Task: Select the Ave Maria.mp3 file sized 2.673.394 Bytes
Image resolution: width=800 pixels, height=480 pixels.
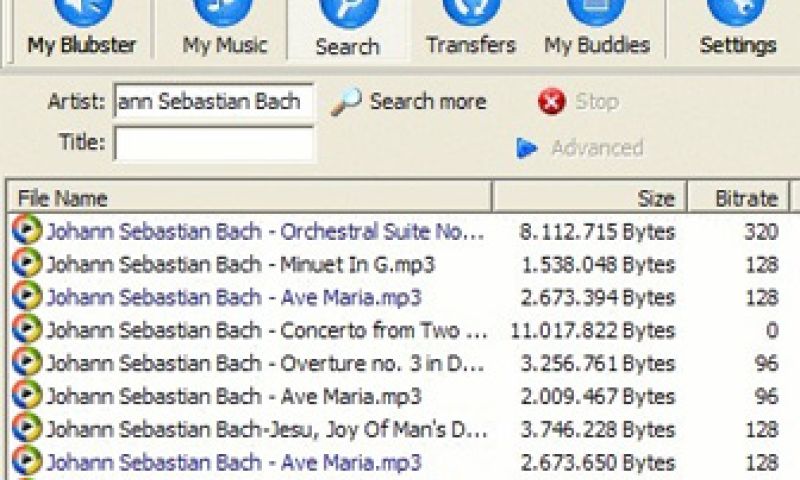Action: (x=234, y=297)
